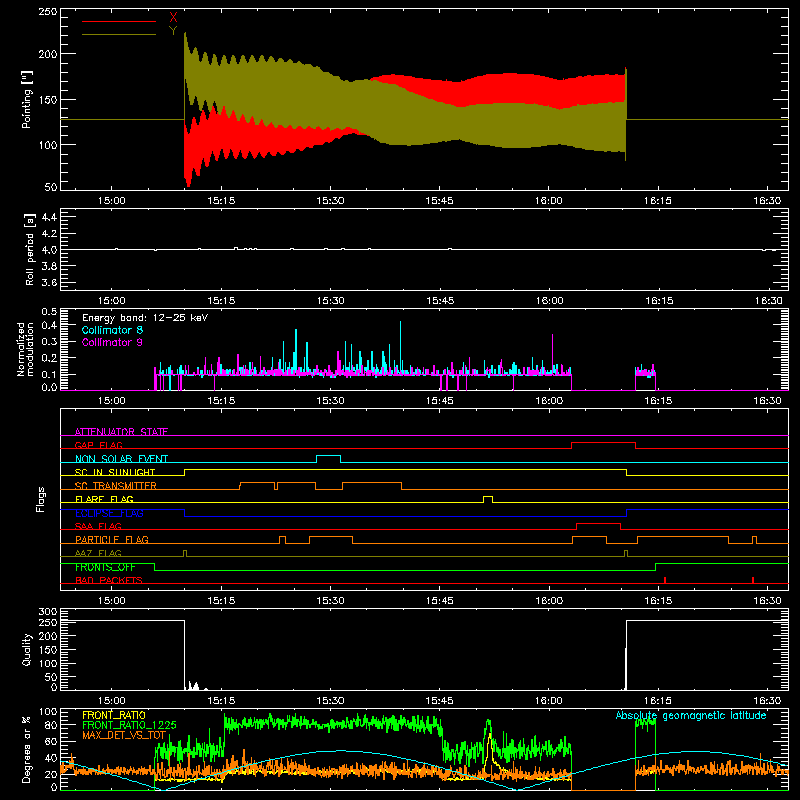Click the olive Y legend line

coord(119,34)
